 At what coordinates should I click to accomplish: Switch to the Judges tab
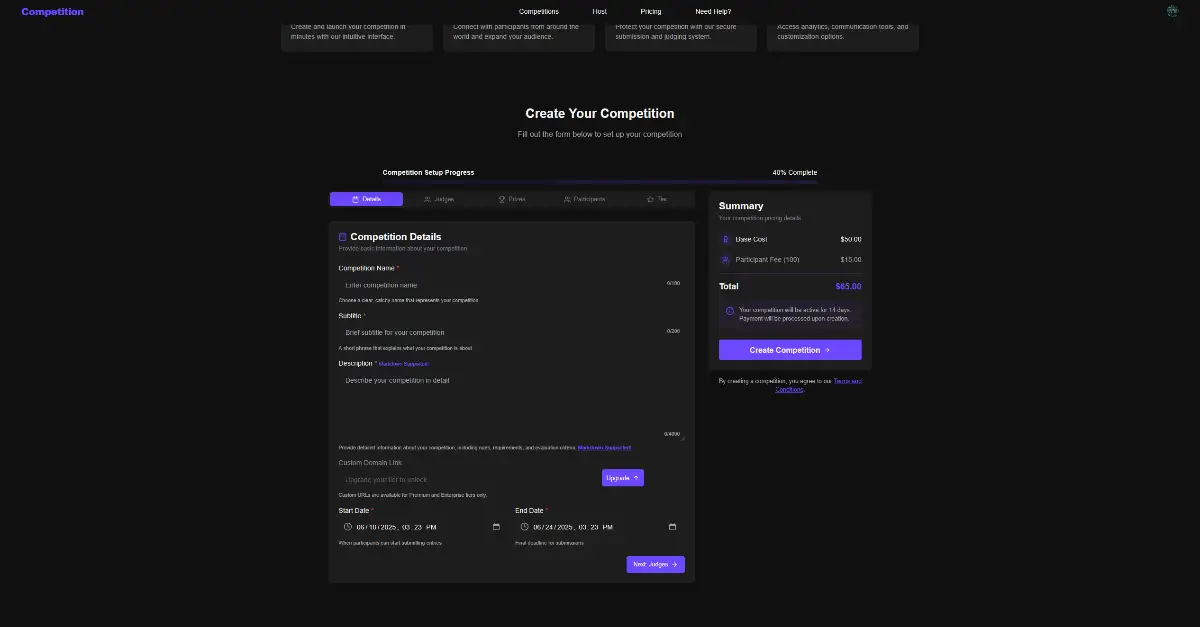439,199
